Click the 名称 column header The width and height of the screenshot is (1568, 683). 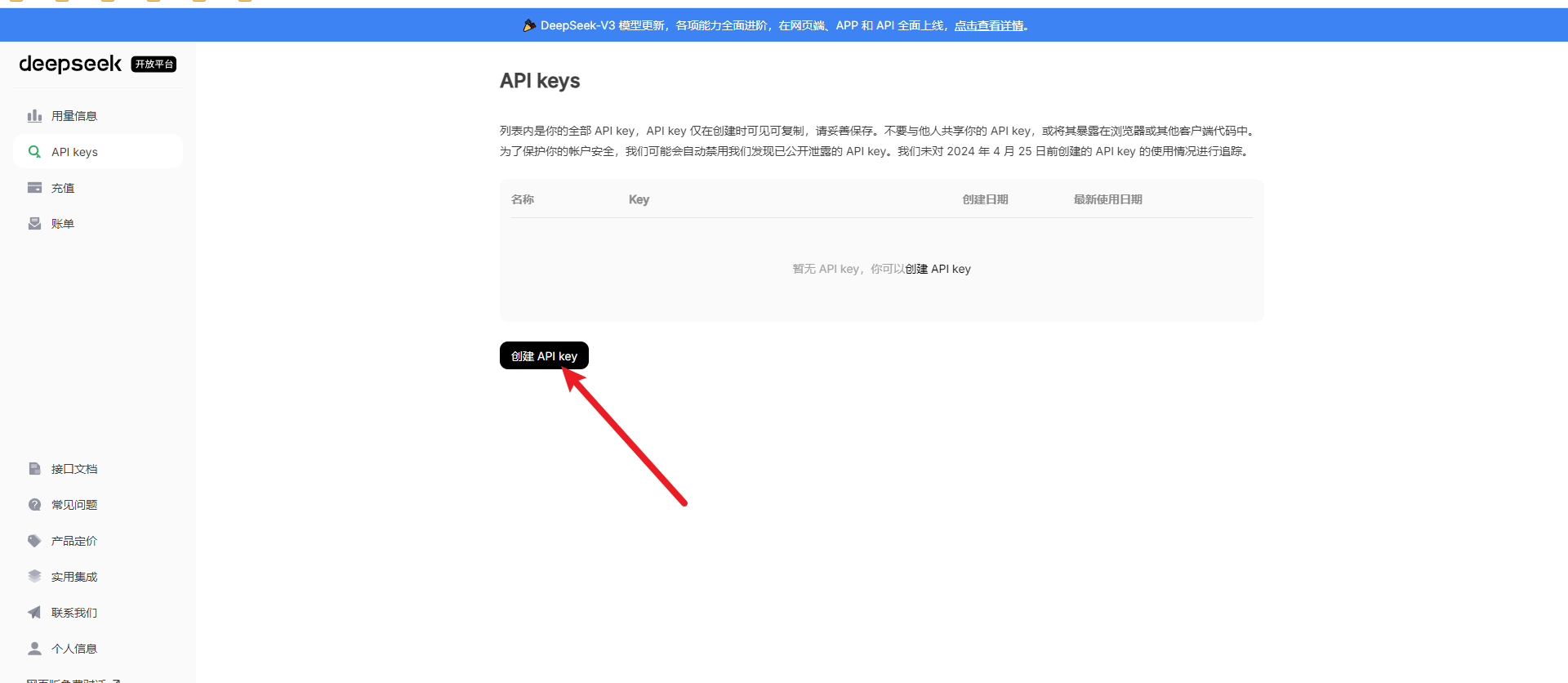coord(523,199)
